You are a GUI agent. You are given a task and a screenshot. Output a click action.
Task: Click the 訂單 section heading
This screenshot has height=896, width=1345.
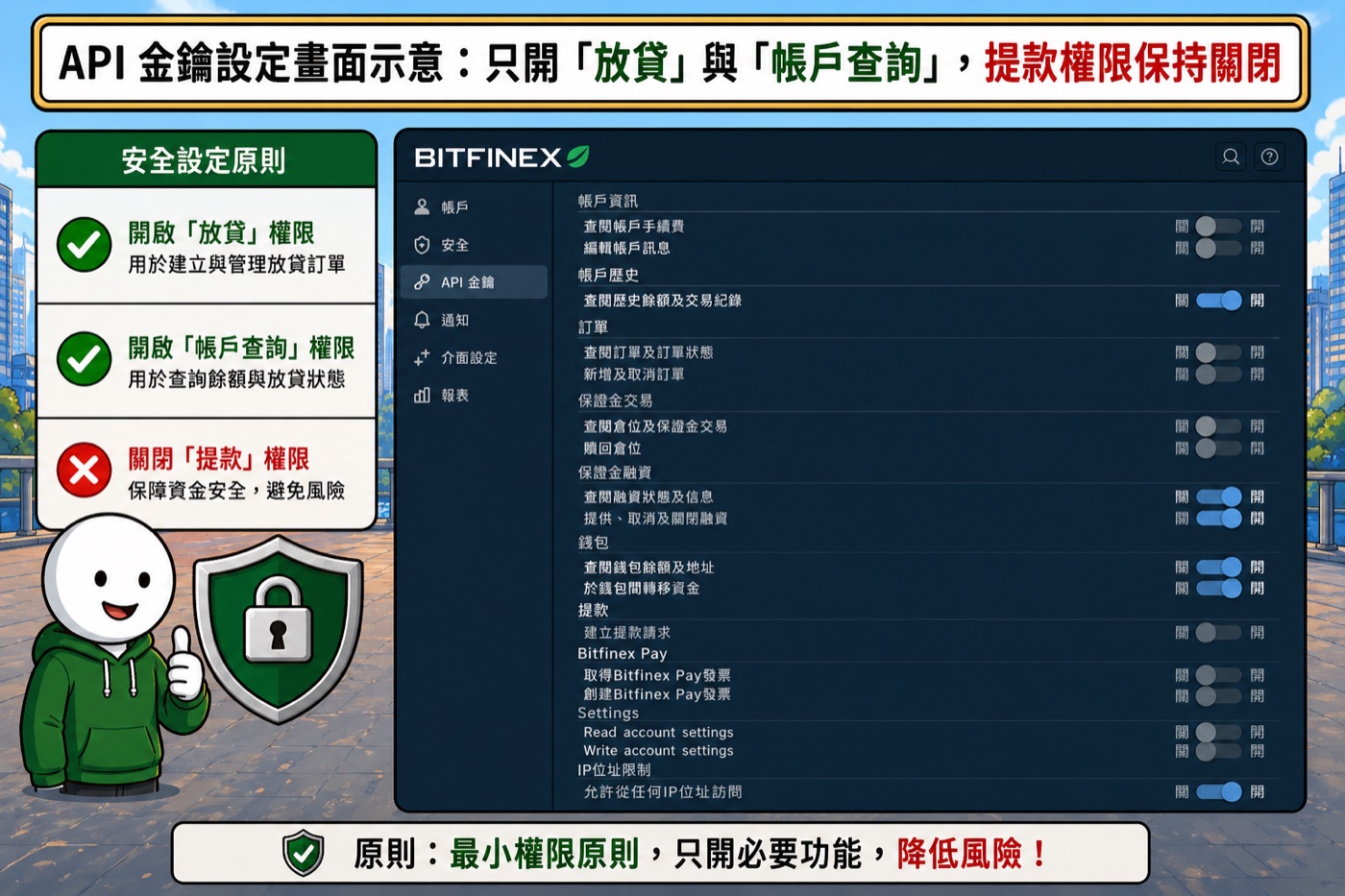point(593,327)
